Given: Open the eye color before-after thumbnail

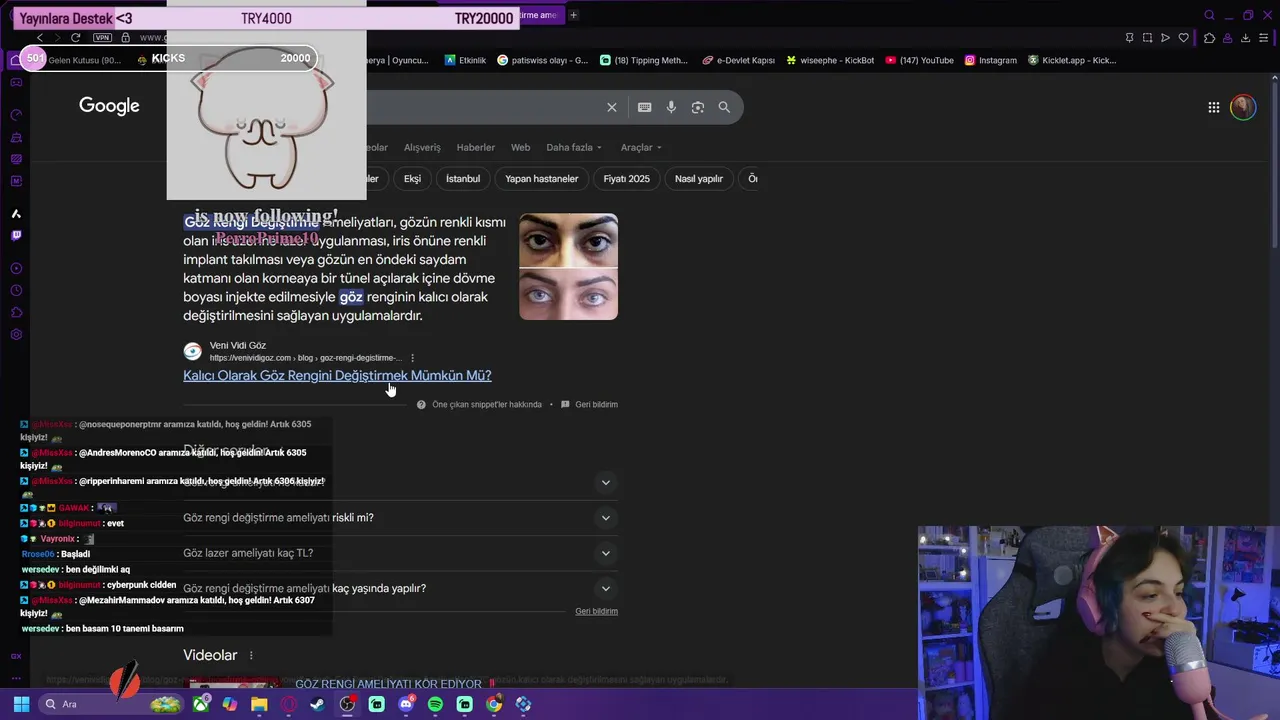Looking at the screenshot, I should pyautogui.click(x=568, y=266).
